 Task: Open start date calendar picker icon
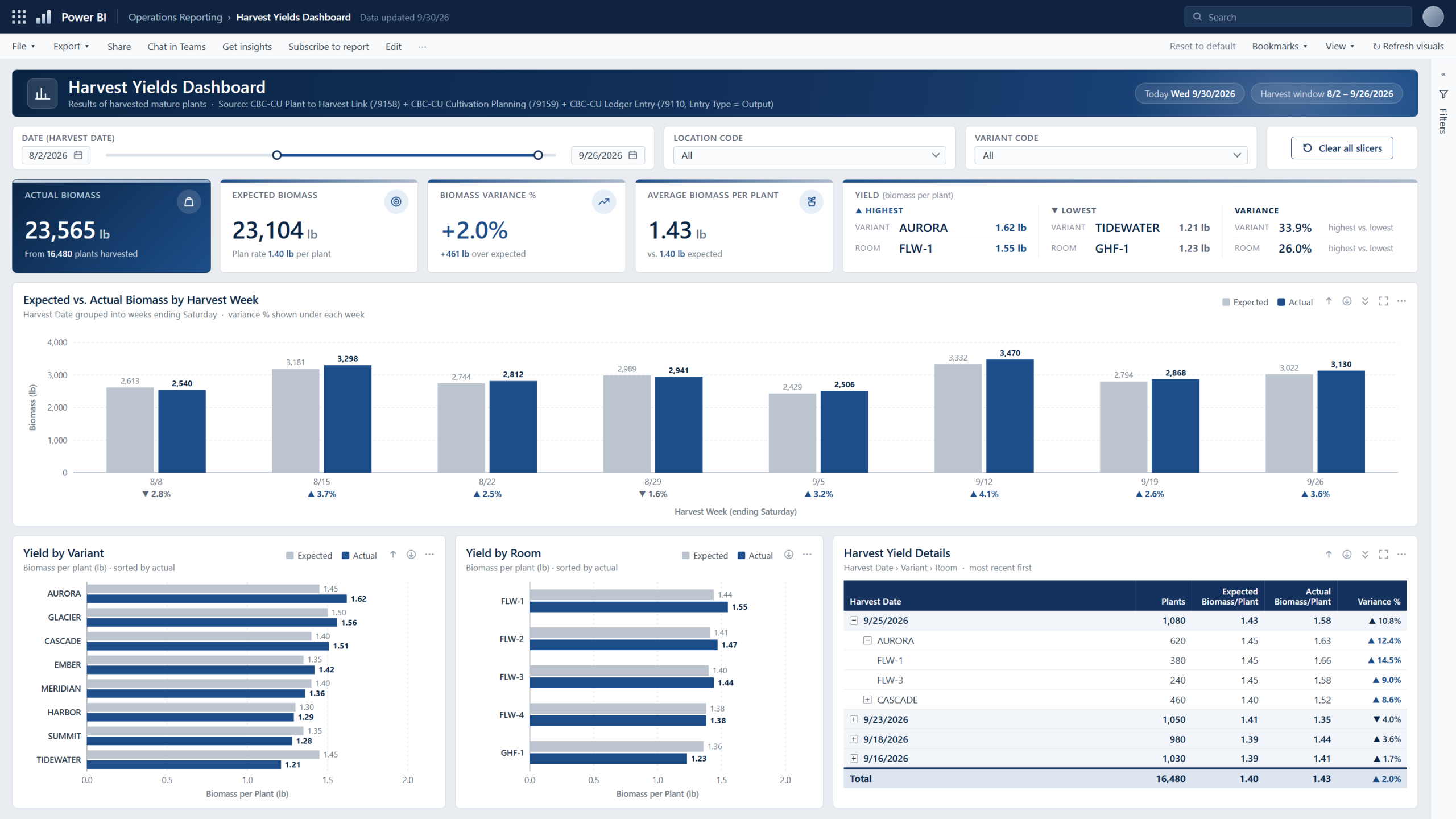pos(78,155)
